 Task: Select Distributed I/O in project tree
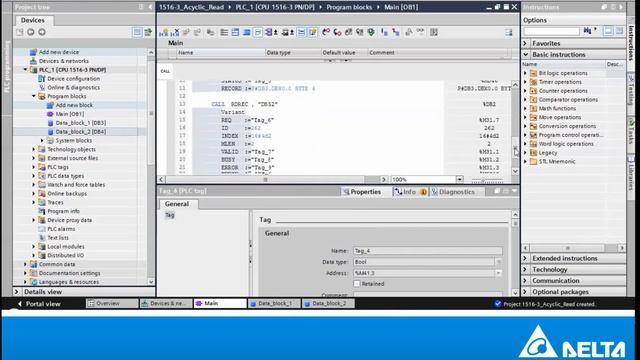pos(65,256)
